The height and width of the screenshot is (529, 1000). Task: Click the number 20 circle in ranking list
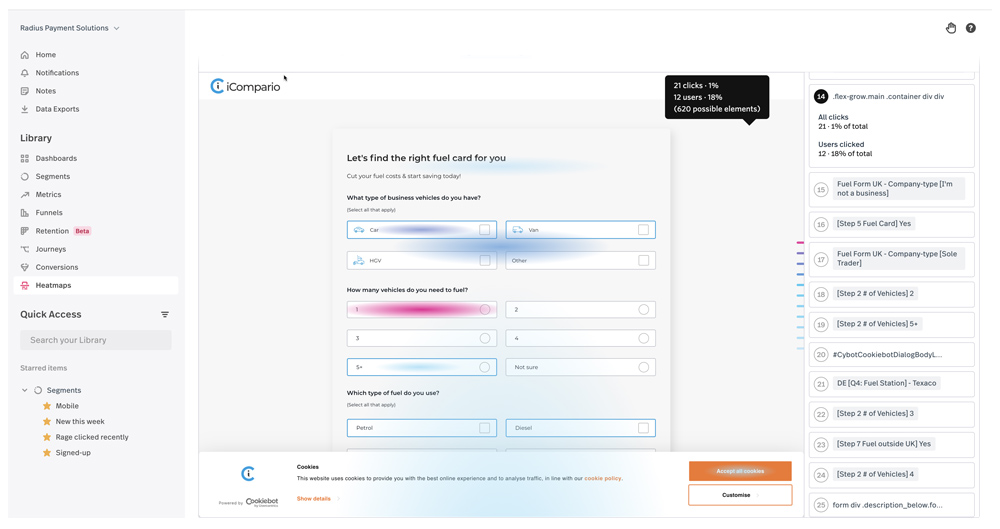821,355
